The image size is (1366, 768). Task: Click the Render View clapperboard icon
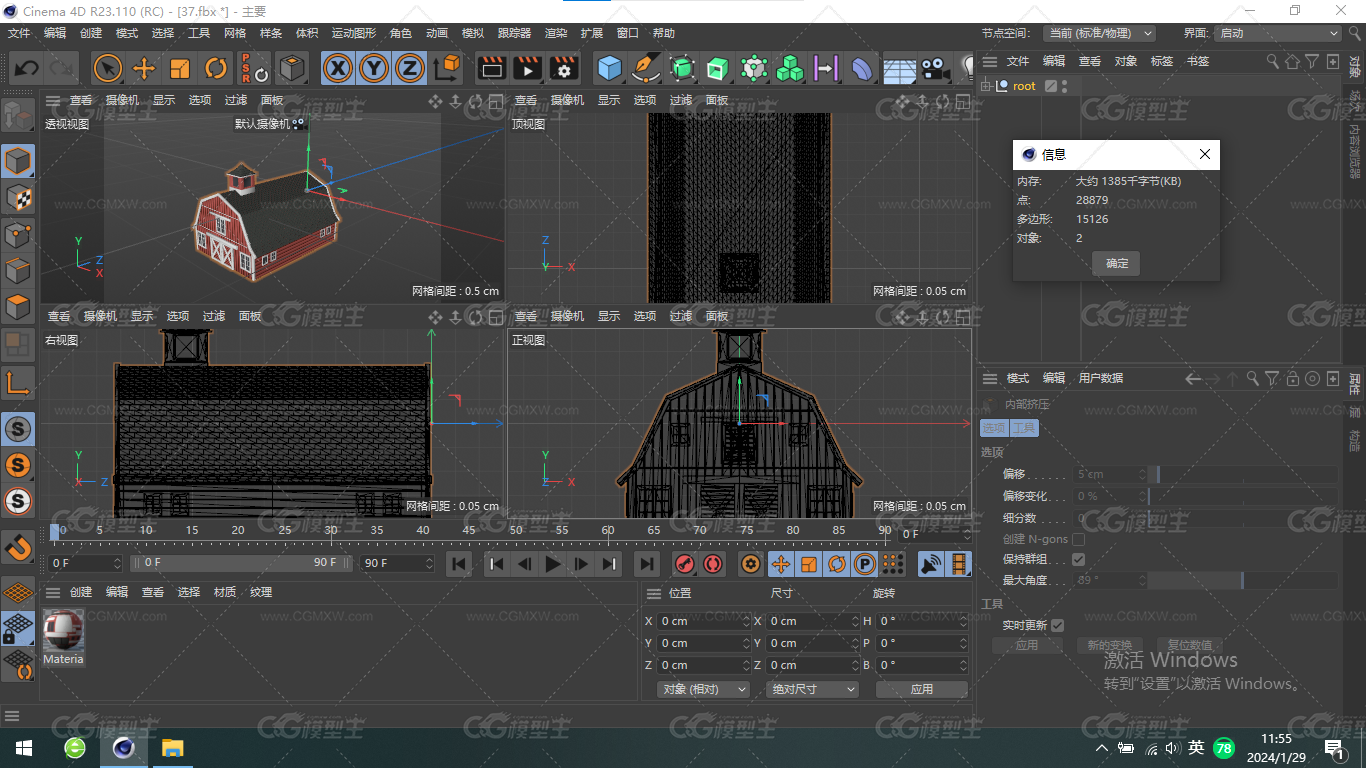click(x=491, y=68)
